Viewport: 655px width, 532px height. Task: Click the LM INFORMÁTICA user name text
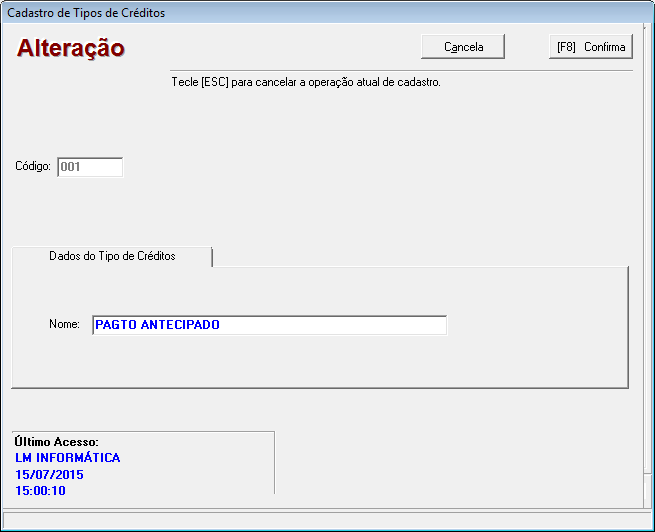pos(68,458)
